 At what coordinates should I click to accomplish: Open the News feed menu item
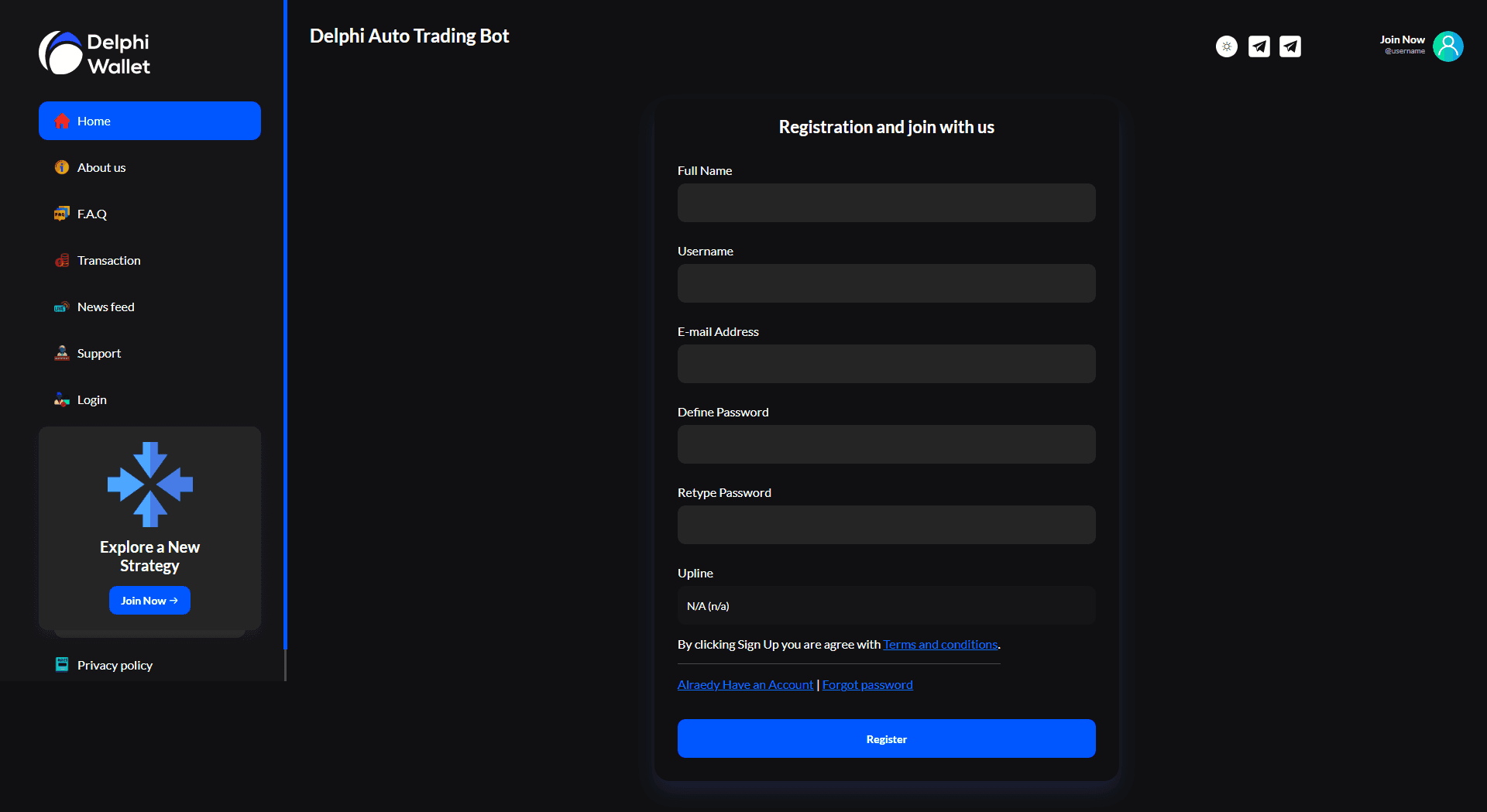pos(149,307)
